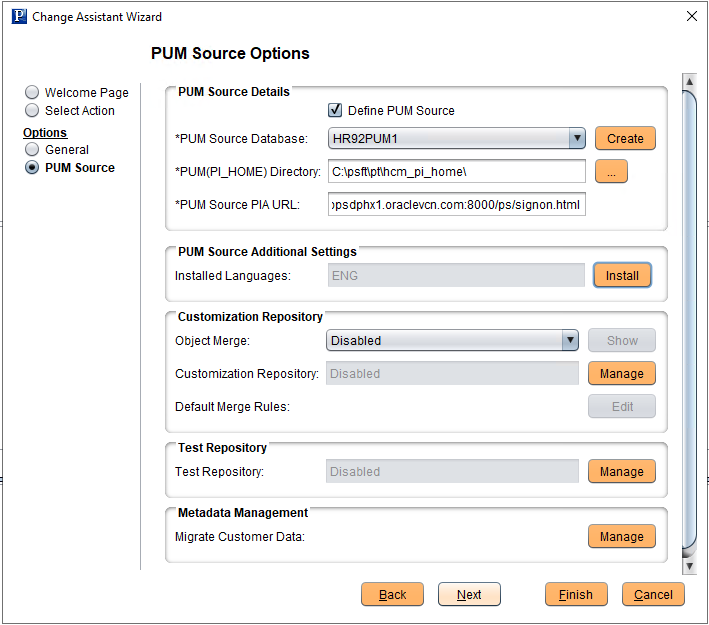Click the scroll-down arrow of the vertical scrollbar
709x625 pixels.
688,566
